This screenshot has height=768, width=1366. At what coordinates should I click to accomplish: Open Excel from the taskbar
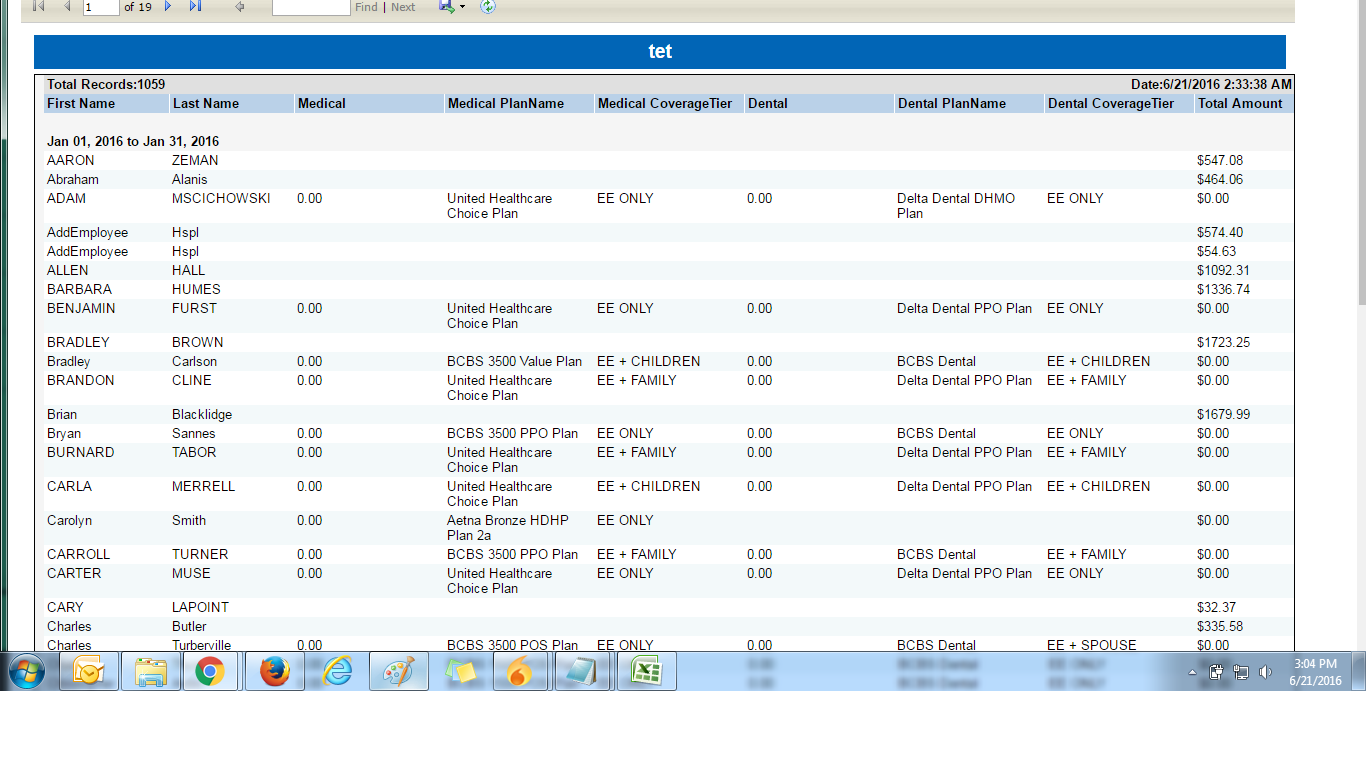tap(646, 672)
